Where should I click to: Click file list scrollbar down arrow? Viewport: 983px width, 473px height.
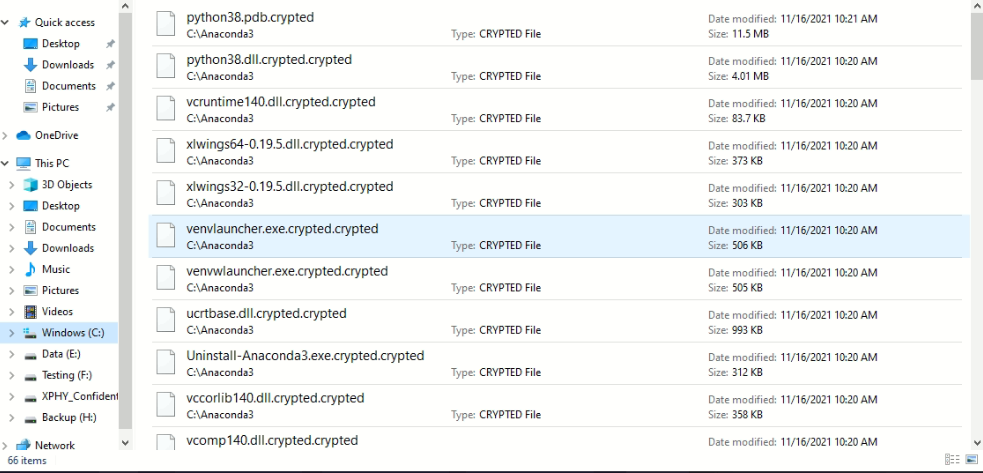pyautogui.click(x=975, y=441)
